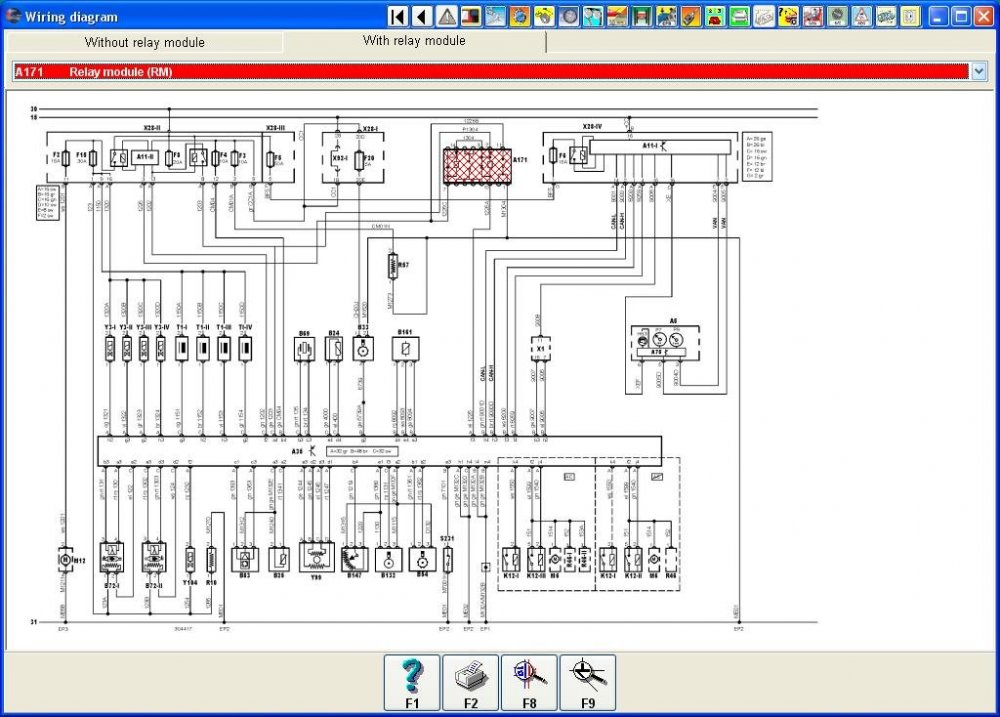Viewport: 1000px width, 717px height.
Task: Open the red telephone toolbar icon
Action: pos(716,17)
